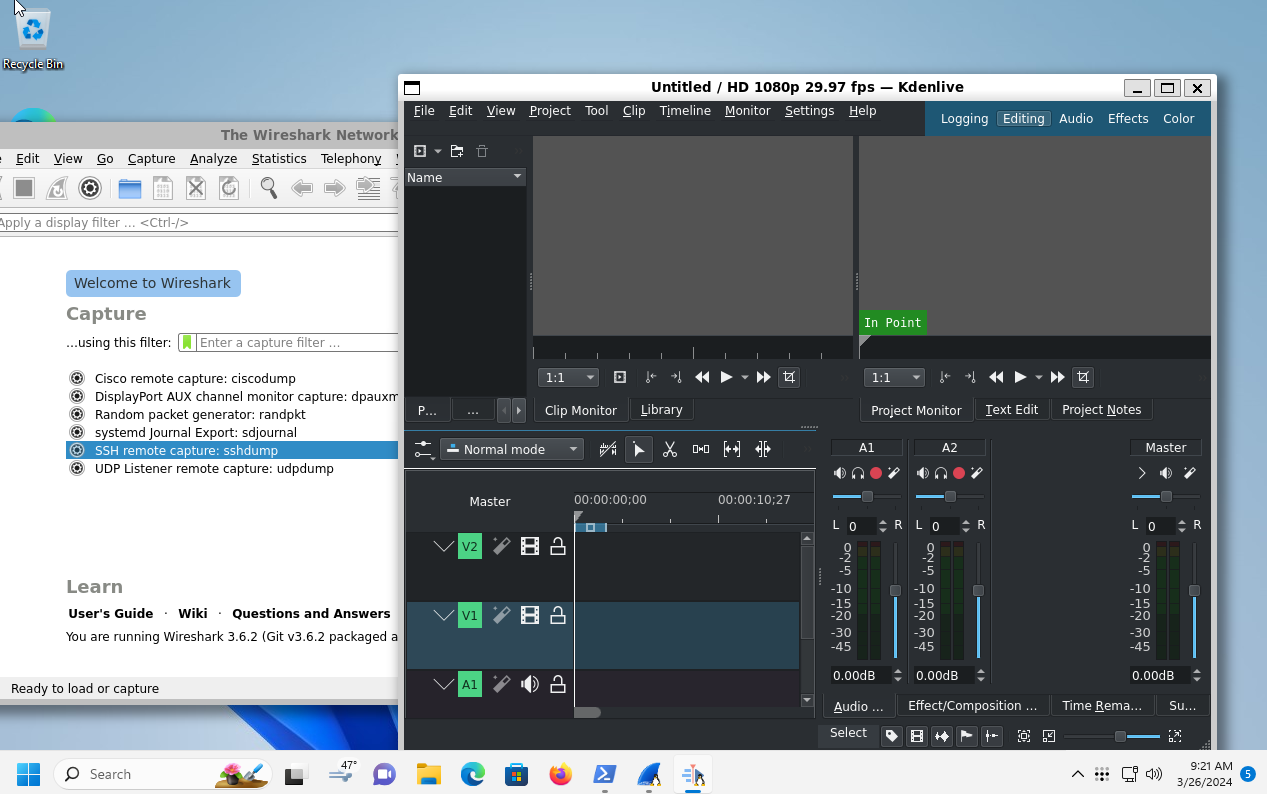Click add clip icon in project bin
The width and height of the screenshot is (1267, 794).
point(420,151)
